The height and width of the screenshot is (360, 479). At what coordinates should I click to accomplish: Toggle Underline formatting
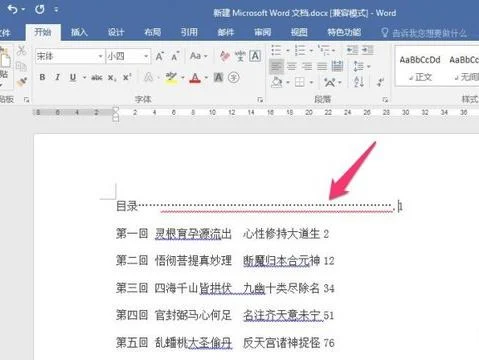pyautogui.click(x=73, y=78)
